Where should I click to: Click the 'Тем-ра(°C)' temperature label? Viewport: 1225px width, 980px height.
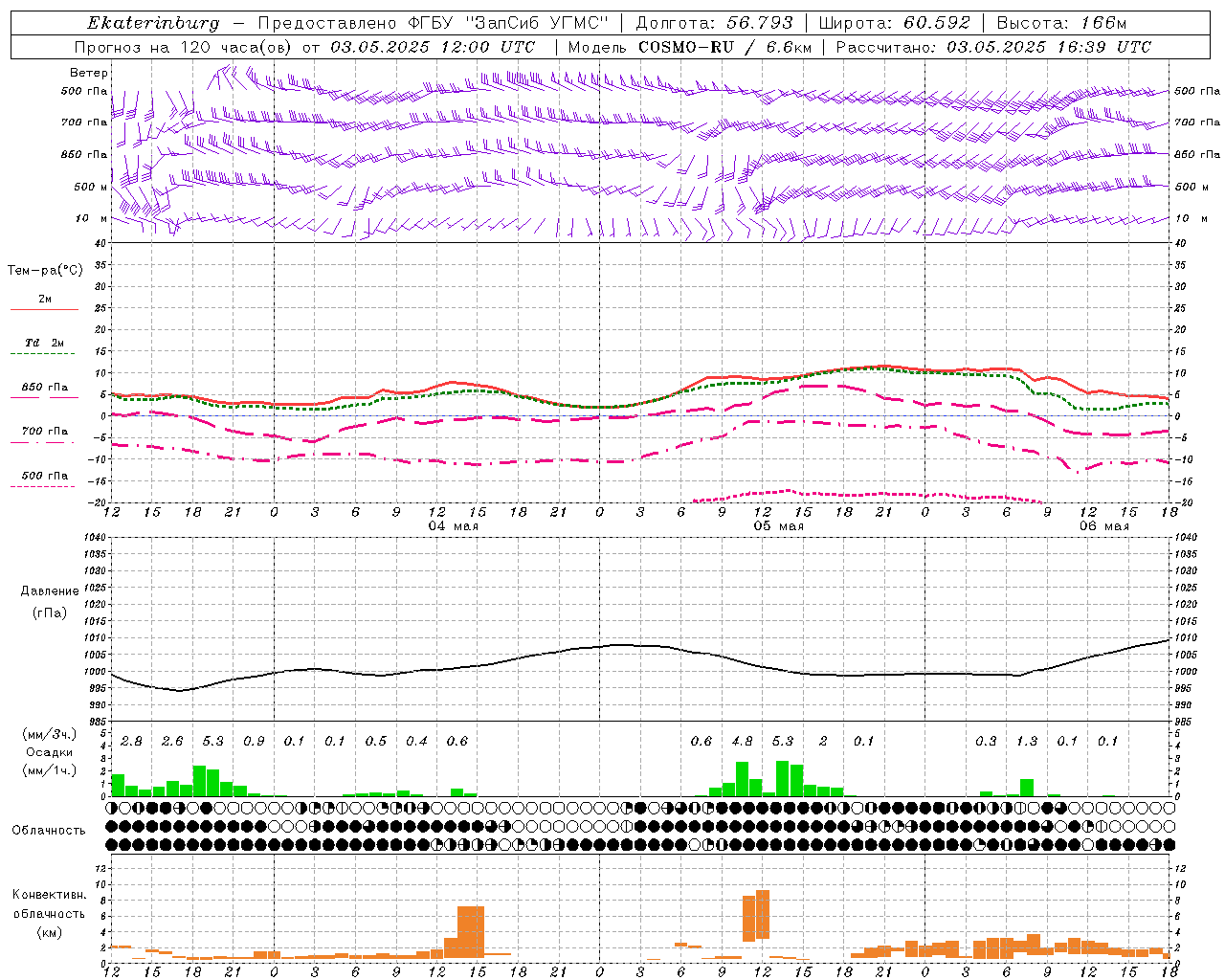pyautogui.click(x=45, y=271)
